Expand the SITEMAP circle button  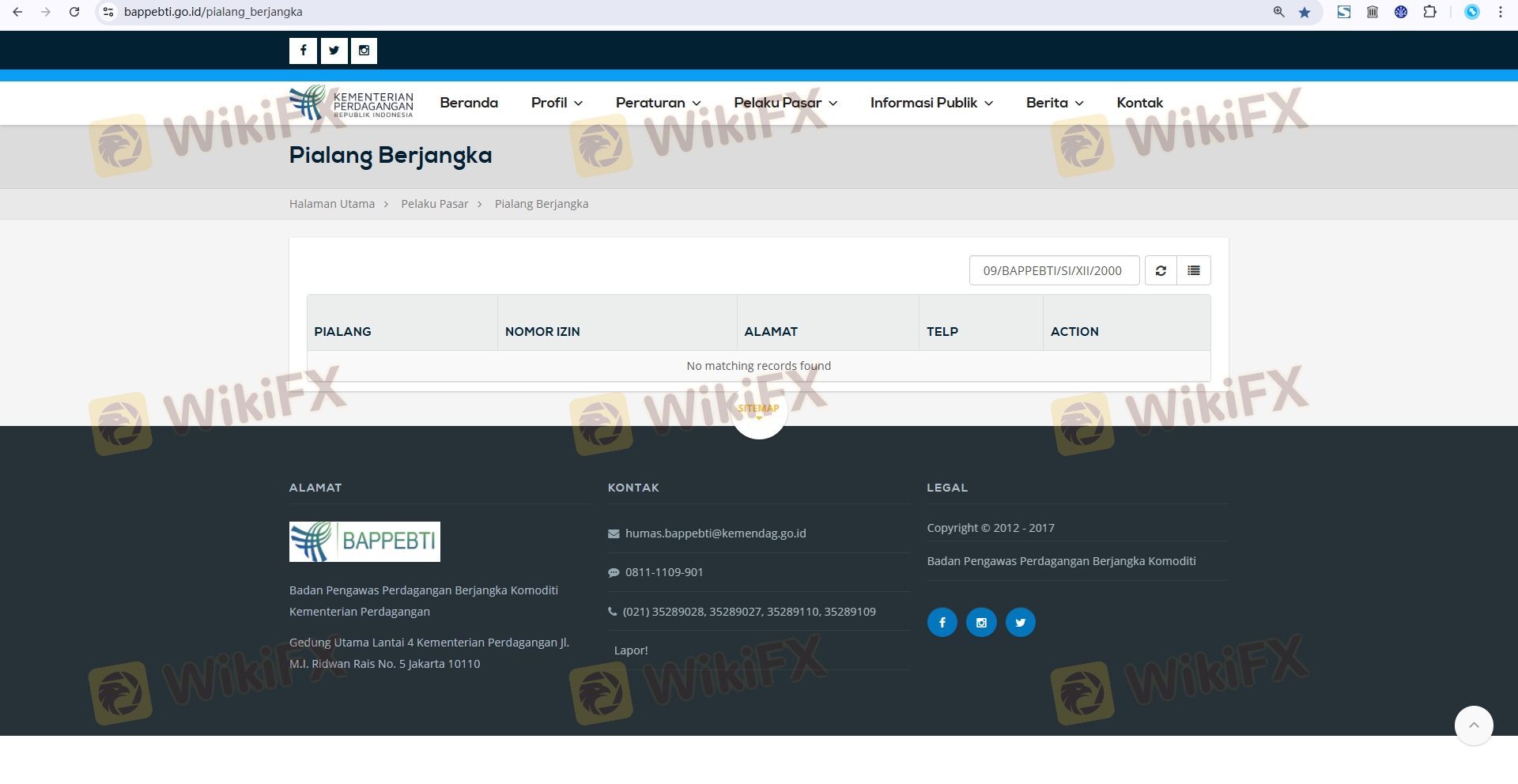[x=759, y=411]
